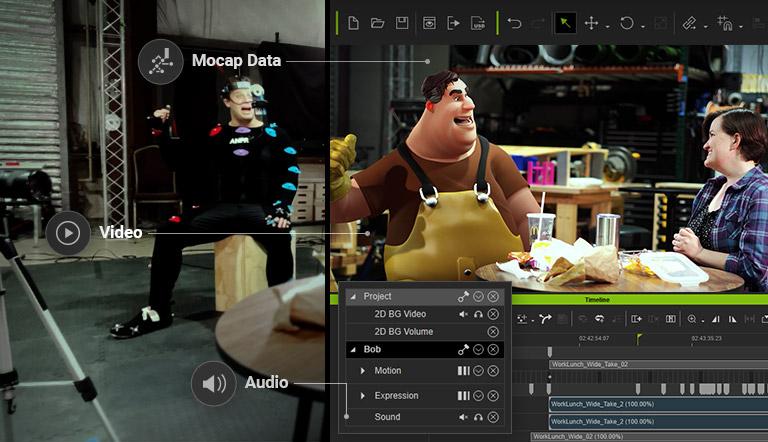Toggle headphones solo on Sound track
768x442 pixels.
click(x=479, y=417)
